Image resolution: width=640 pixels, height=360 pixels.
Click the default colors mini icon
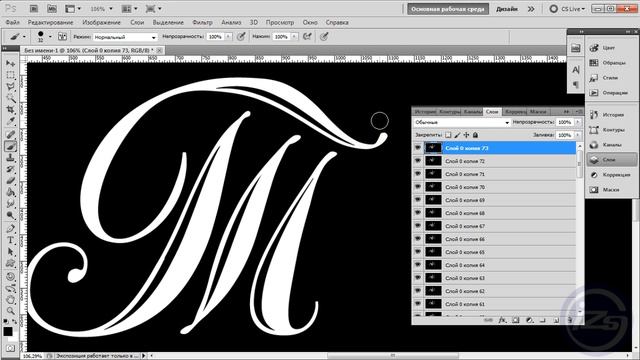pos(6,322)
